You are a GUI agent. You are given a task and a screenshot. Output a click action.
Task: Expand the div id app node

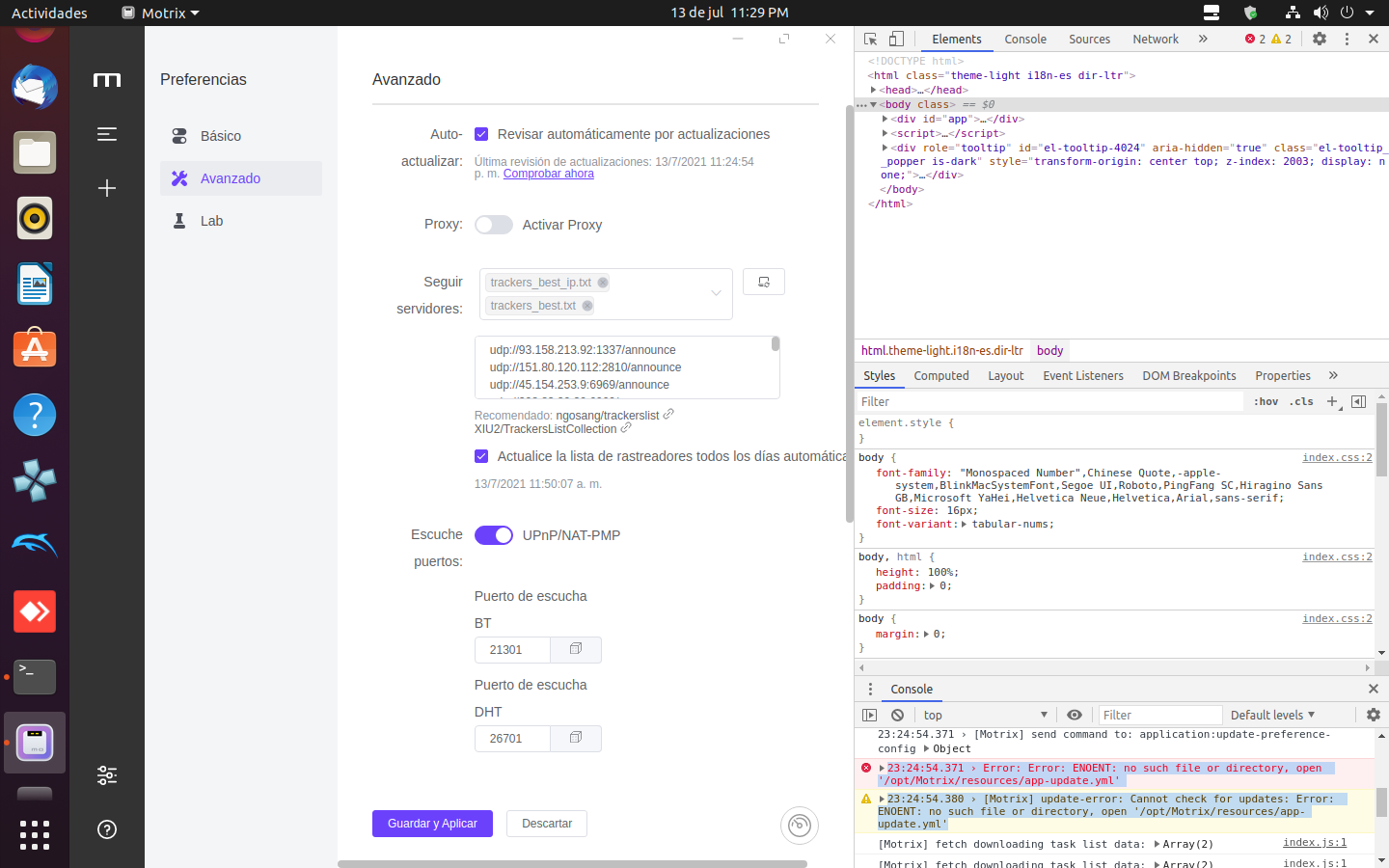885,119
